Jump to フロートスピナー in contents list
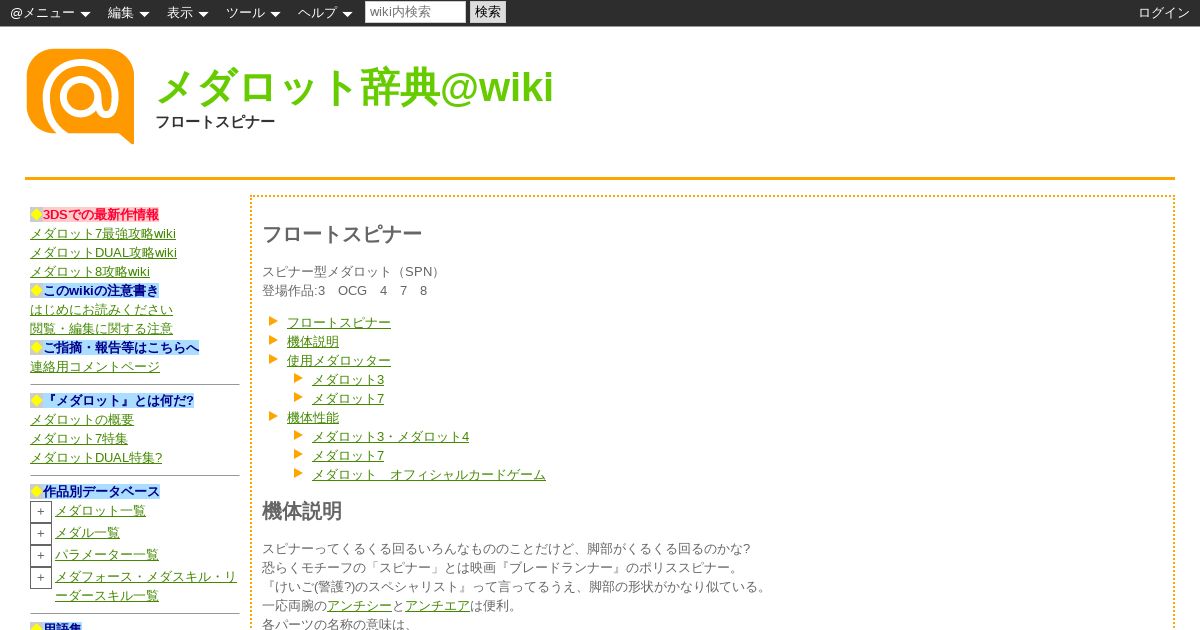This screenshot has height=630, width=1200. pos(339,323)
